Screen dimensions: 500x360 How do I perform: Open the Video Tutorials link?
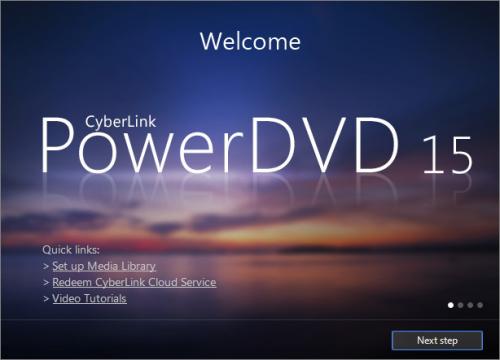point(89,298)
